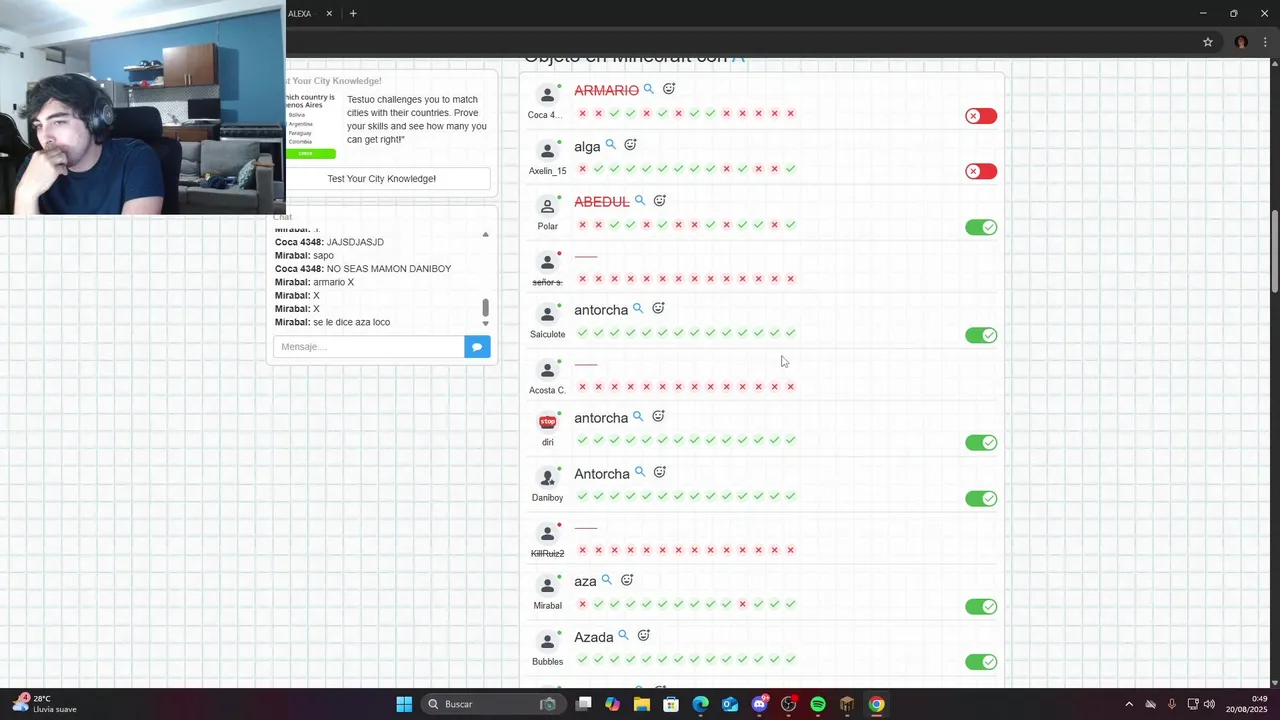The height and width of the screenshot is (720, 1280).
Task: Click the chat scroll-down arrow
Action: pos(486,323)
